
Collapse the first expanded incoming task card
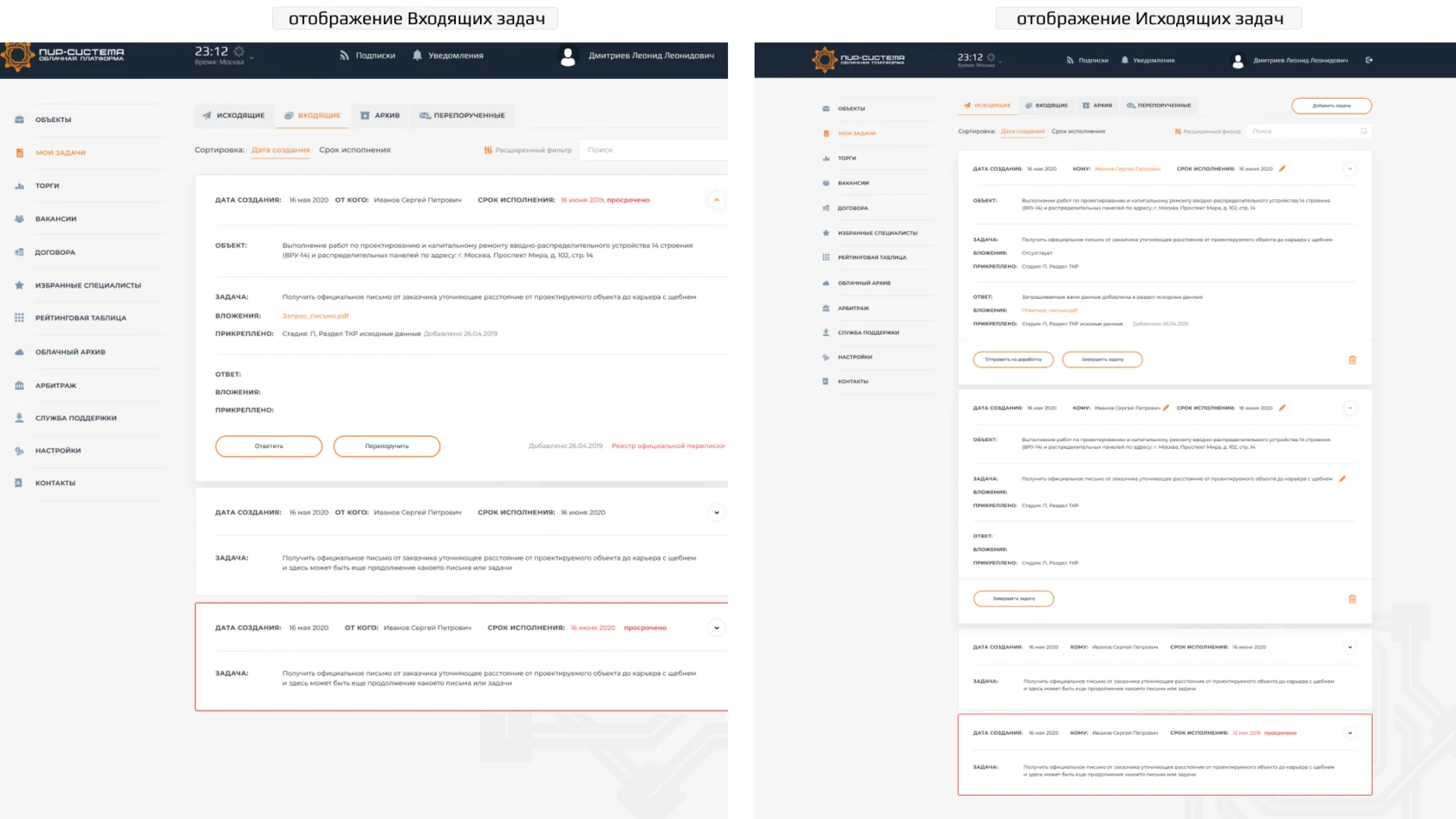click(716, 200)
